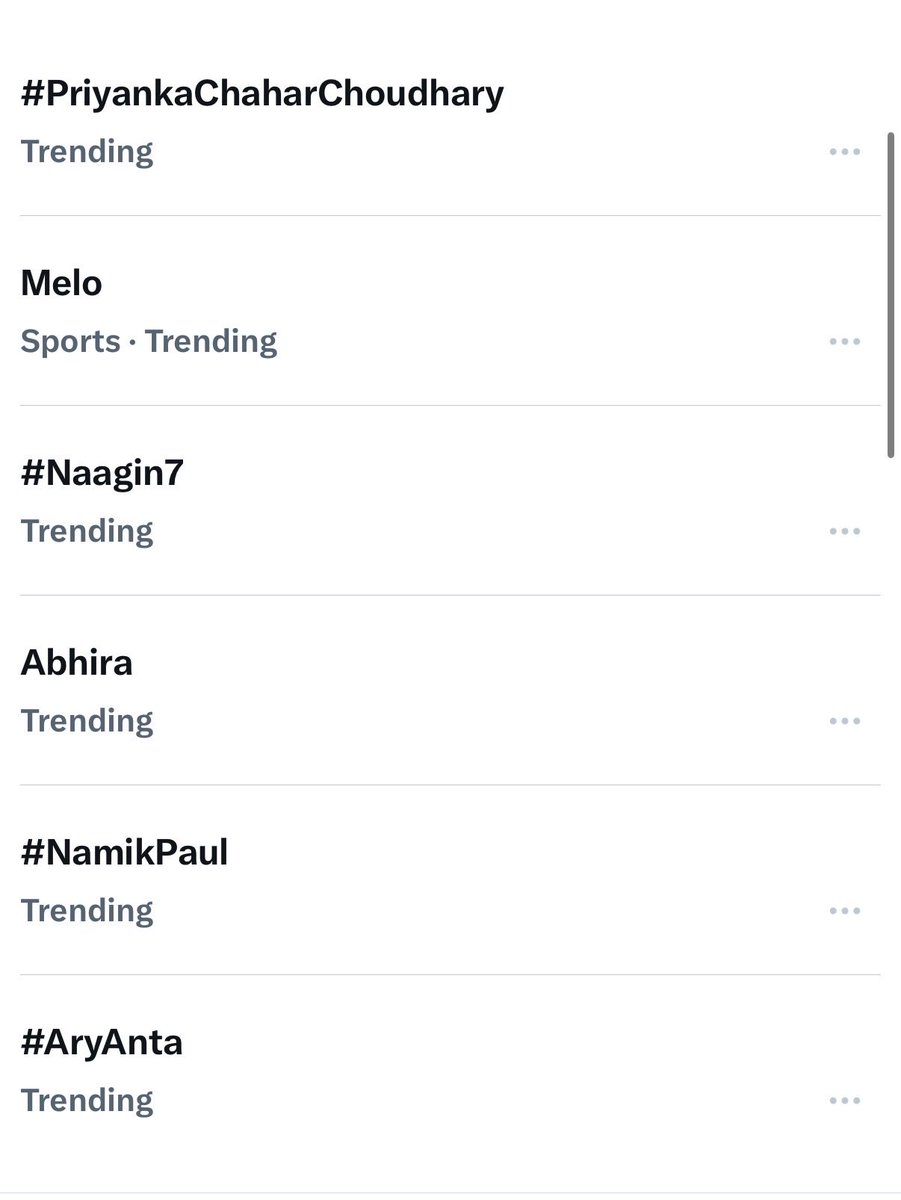Open the #PriyankaChaharChoudhary hashtag
The width and height of the screenshot is (901, 1200).
[262, 94]
